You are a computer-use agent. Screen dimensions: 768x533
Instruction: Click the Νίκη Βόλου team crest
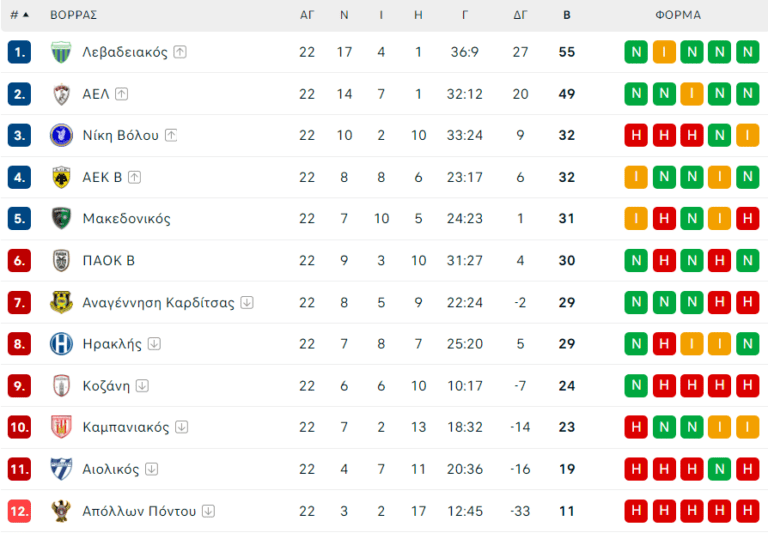coord(62,135)
